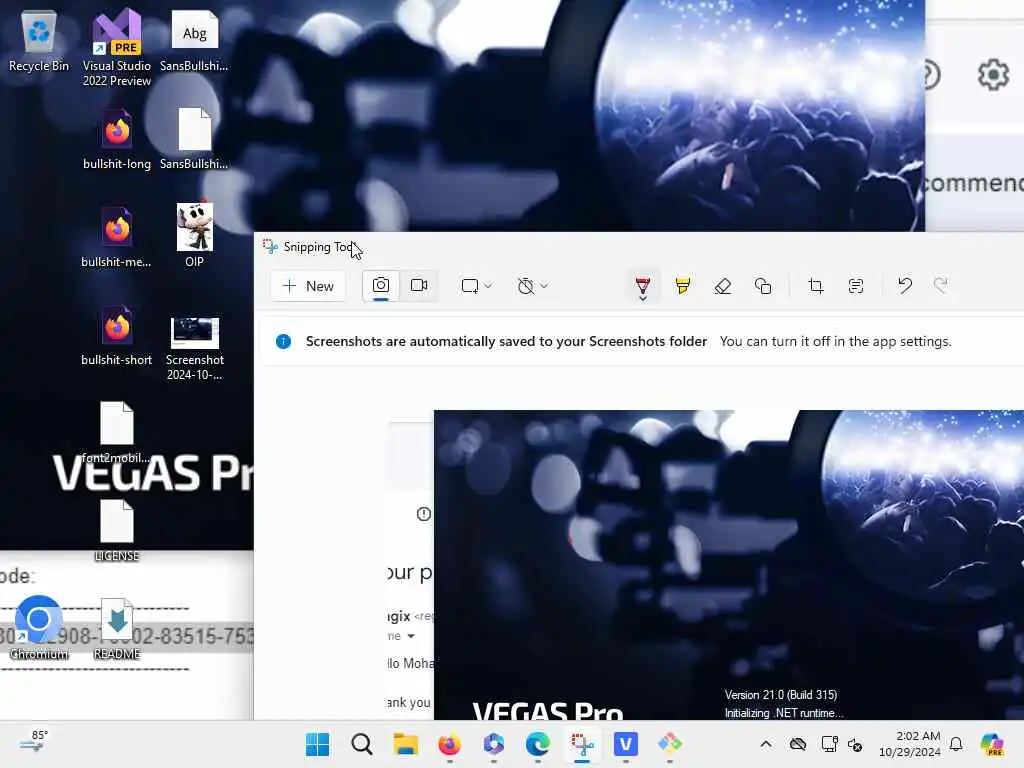The width and height of the screenshot is (1024, 768).
Task: Select the OIP image file
Action: click(x=194, y=235)
